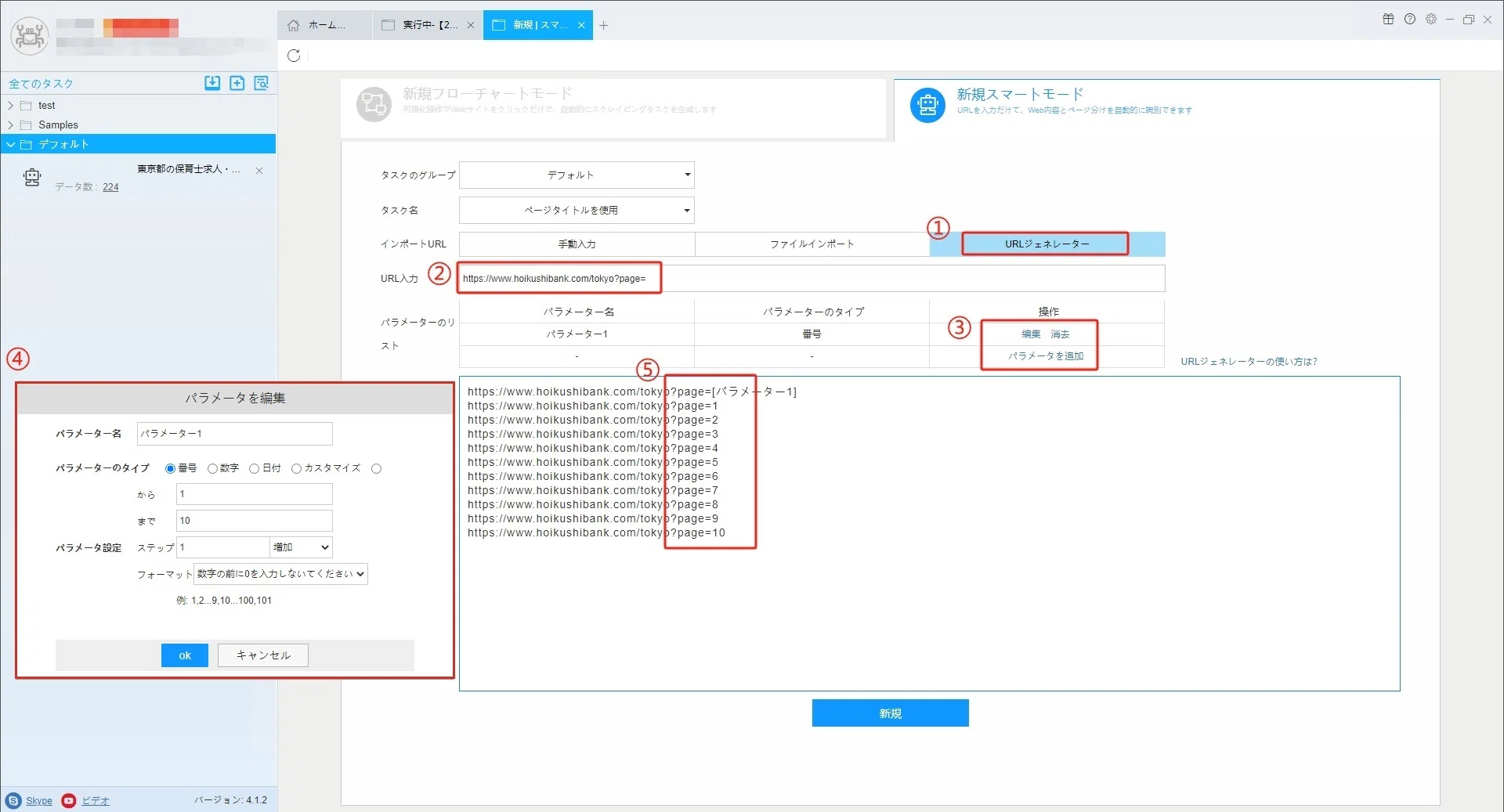The width and height of the screenshot is (1504, 812).
Task: Click the refresh icon below the tabs
Action: coord(294,56)
